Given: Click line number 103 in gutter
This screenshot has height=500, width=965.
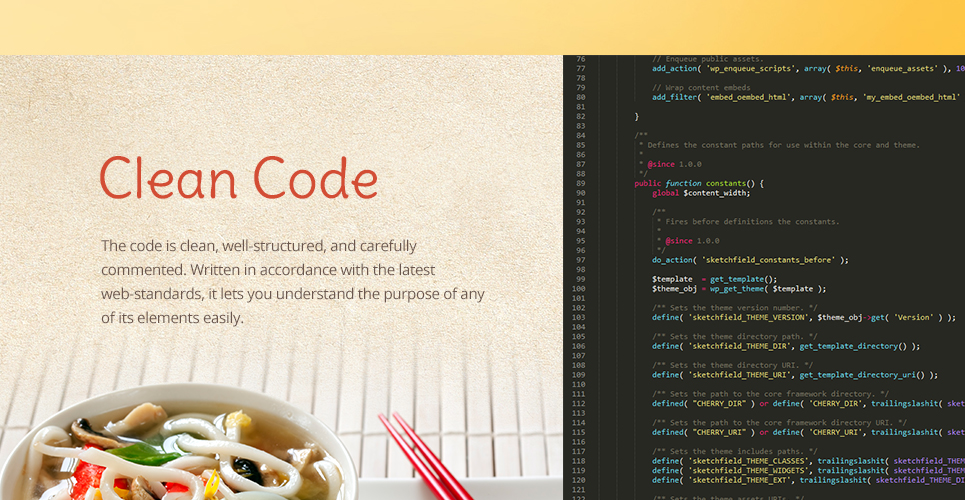Looking at the screenshot, I should 579,318.
